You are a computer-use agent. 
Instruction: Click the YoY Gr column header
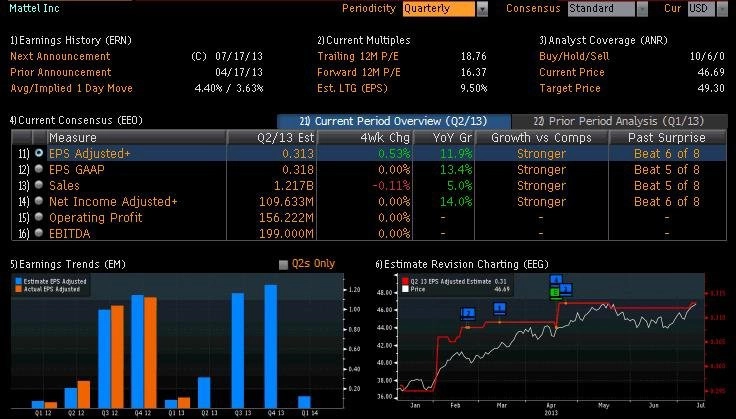click(444, 137)
